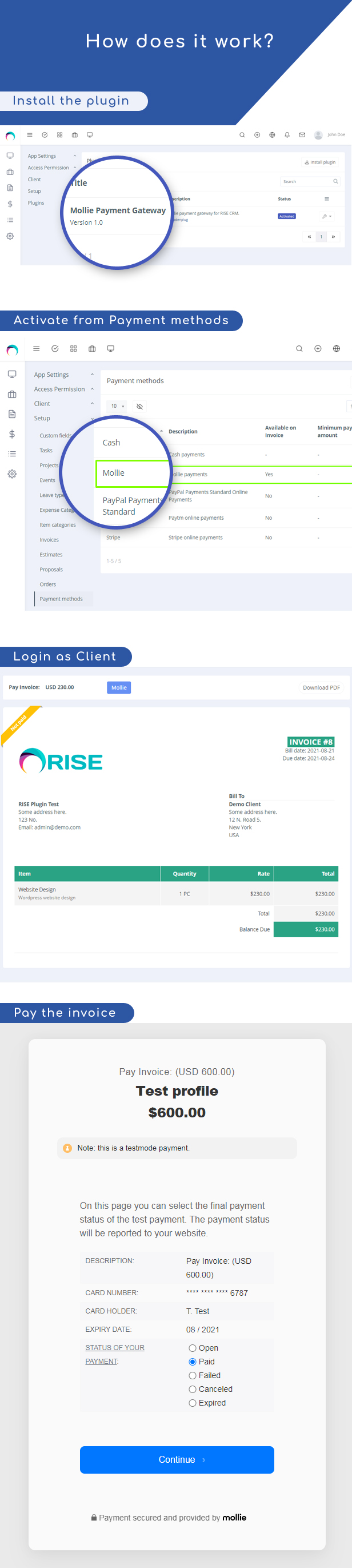Click the Paytm online payments description

click(196, 518)
